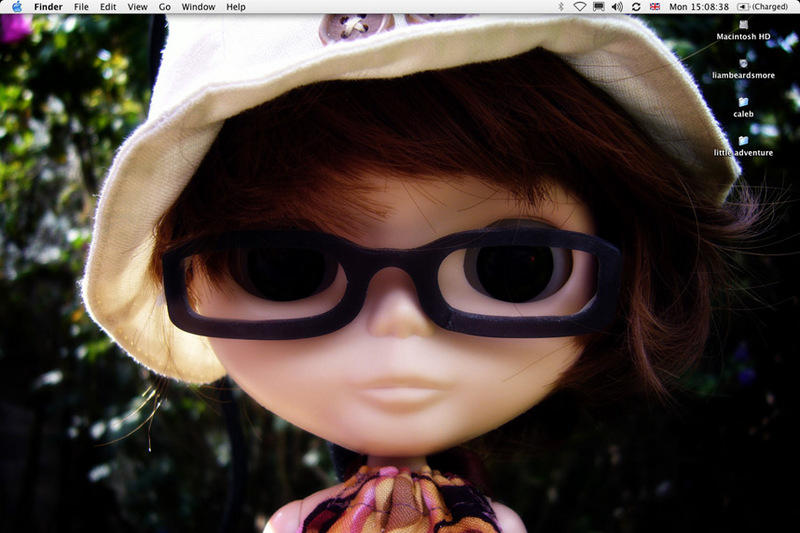Click the Macintosh HD label text
The width and height of the screenshot is (800, 533).
(x=743, y=37)
